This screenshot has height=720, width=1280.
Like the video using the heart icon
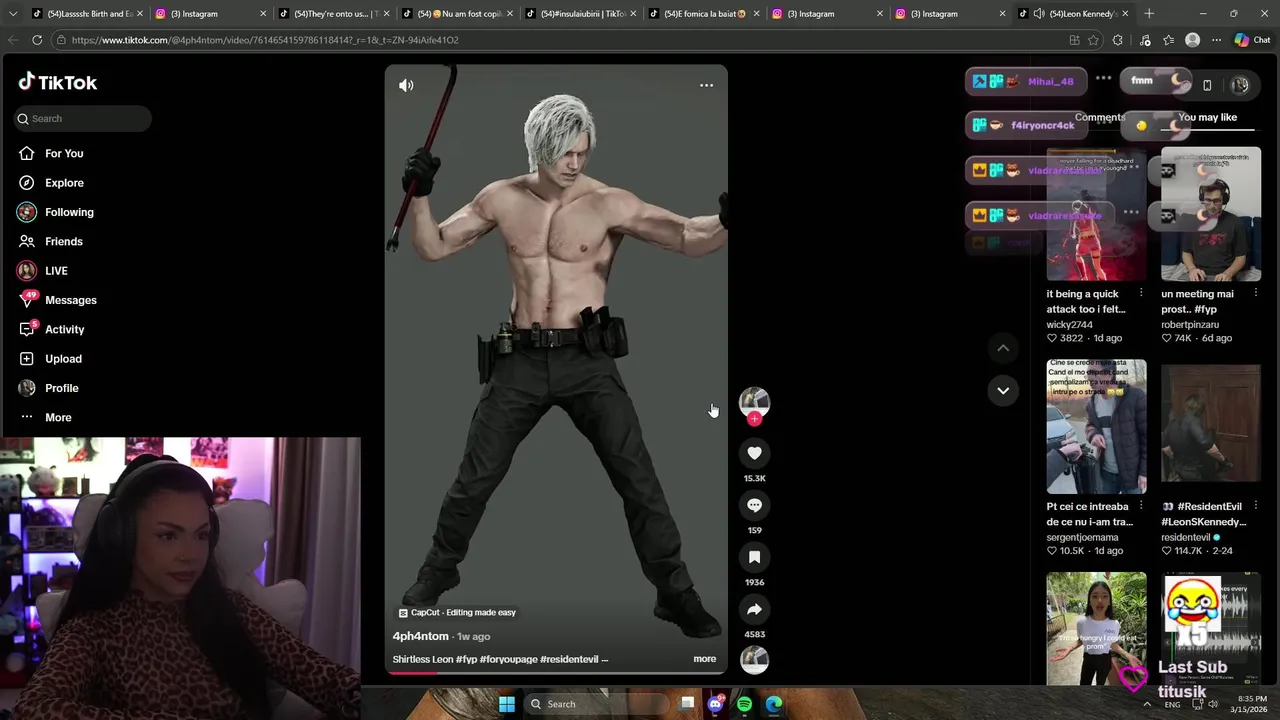754,453
